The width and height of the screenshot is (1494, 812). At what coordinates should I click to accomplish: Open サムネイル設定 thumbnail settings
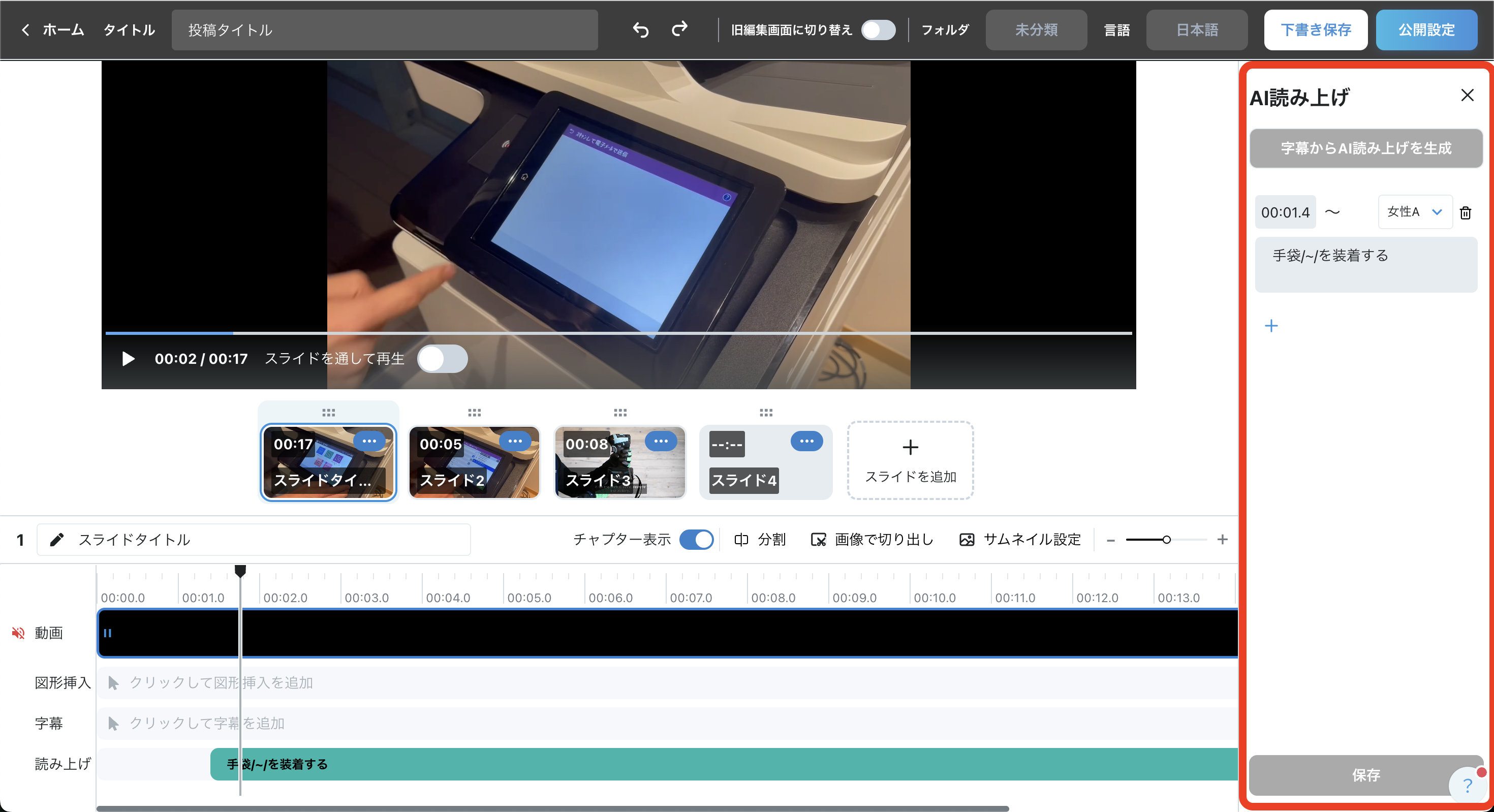(1020, 540)
